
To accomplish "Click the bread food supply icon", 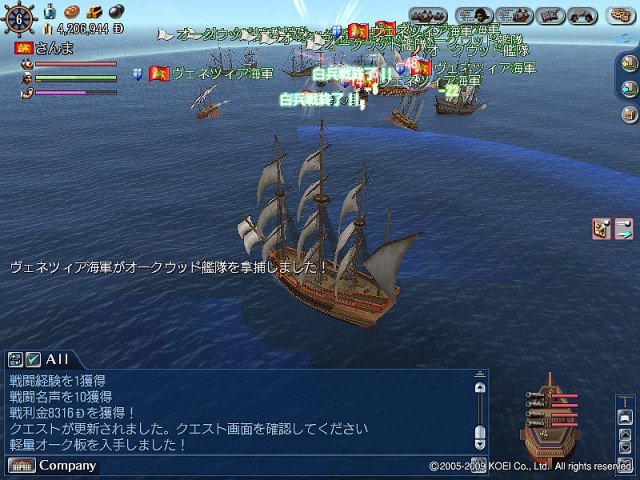I will pos(71,11).
